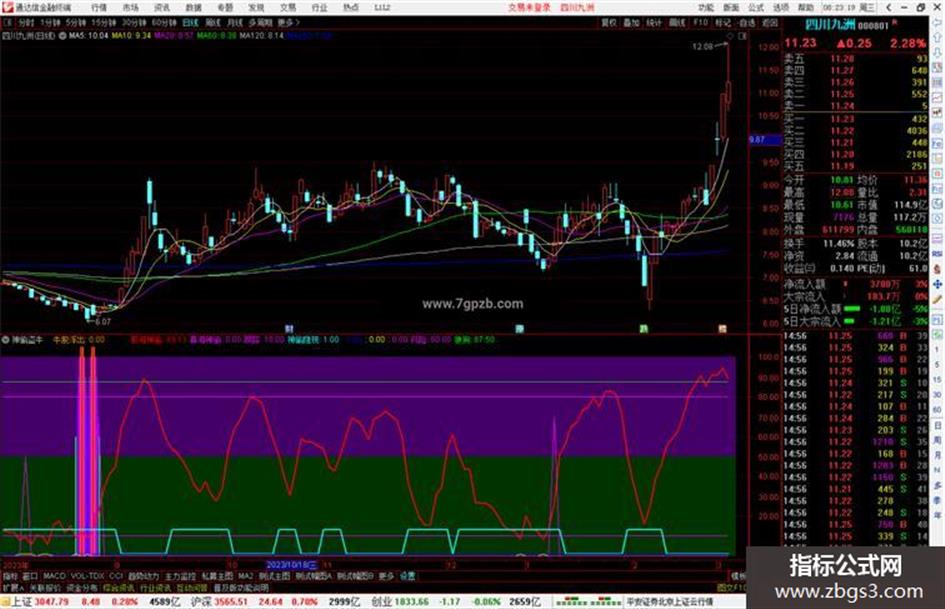Open the 数据 menu

click(193, 8)
